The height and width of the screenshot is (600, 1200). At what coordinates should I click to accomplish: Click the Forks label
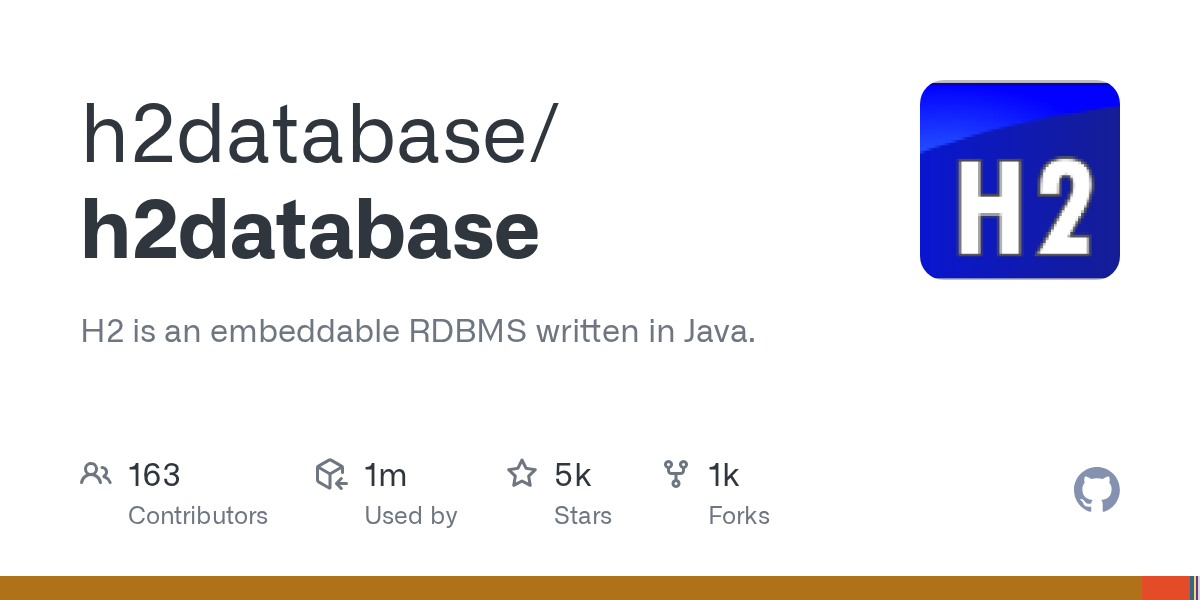click(x=738, y=516)
